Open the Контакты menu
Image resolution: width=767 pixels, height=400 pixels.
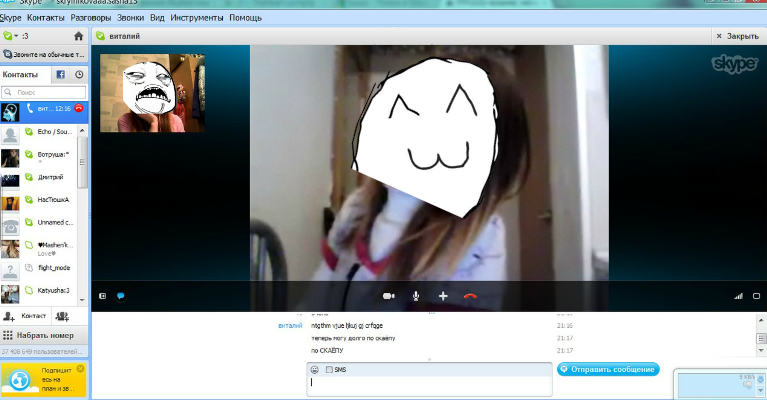(x=45, y=18)
